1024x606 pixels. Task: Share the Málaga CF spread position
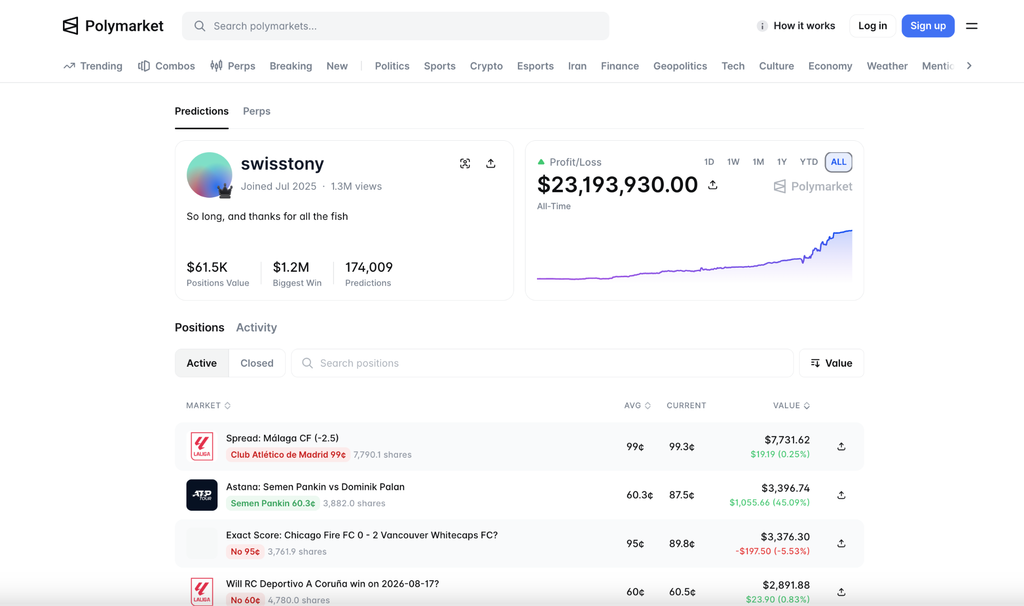click(841, 447)
